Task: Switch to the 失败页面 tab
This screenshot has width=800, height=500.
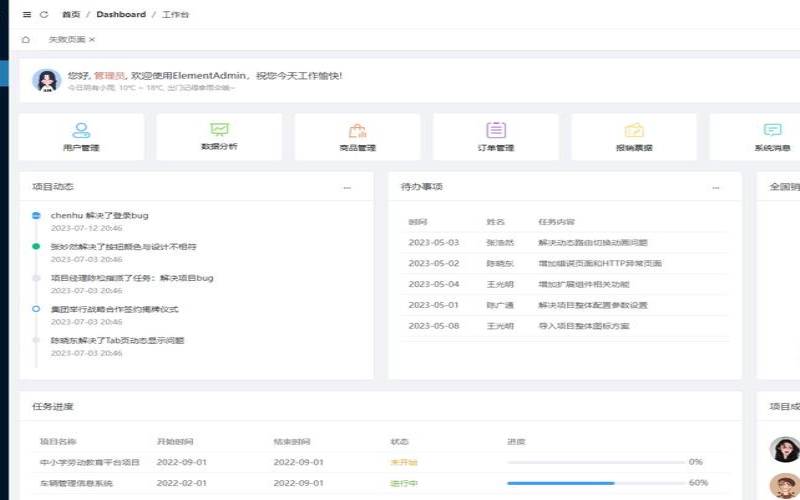Action: 66,40
